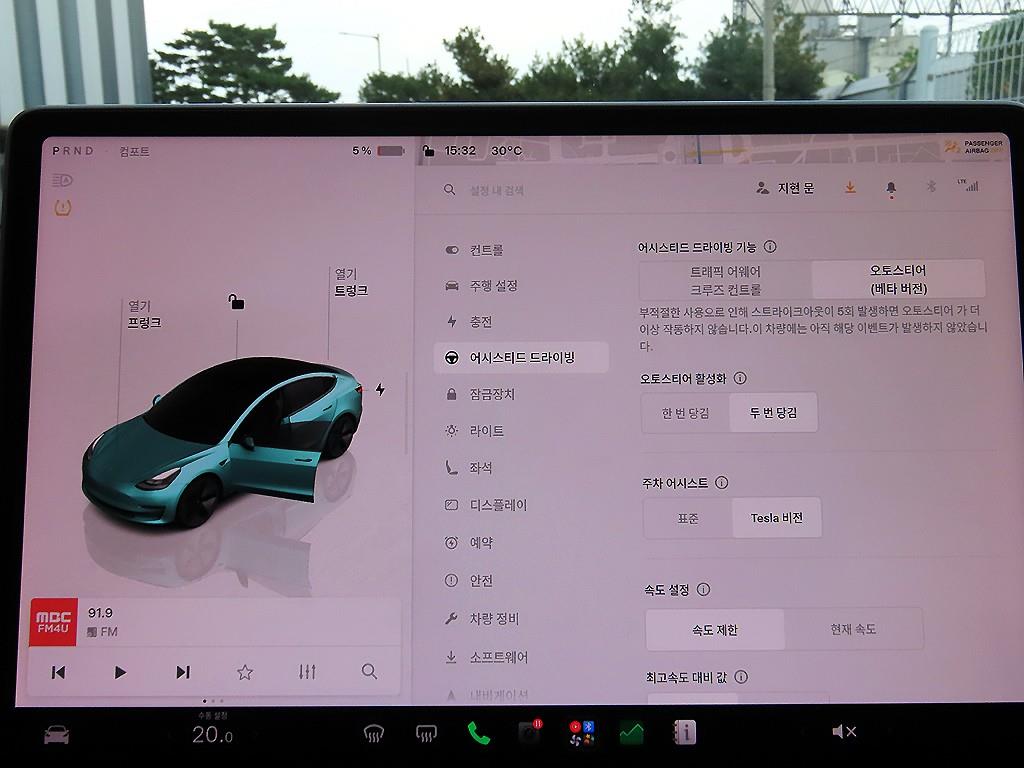Screen dimensions: 1024x768
Task: Open the 주행 설정 settings menu
Action: [x=482, y=286]
